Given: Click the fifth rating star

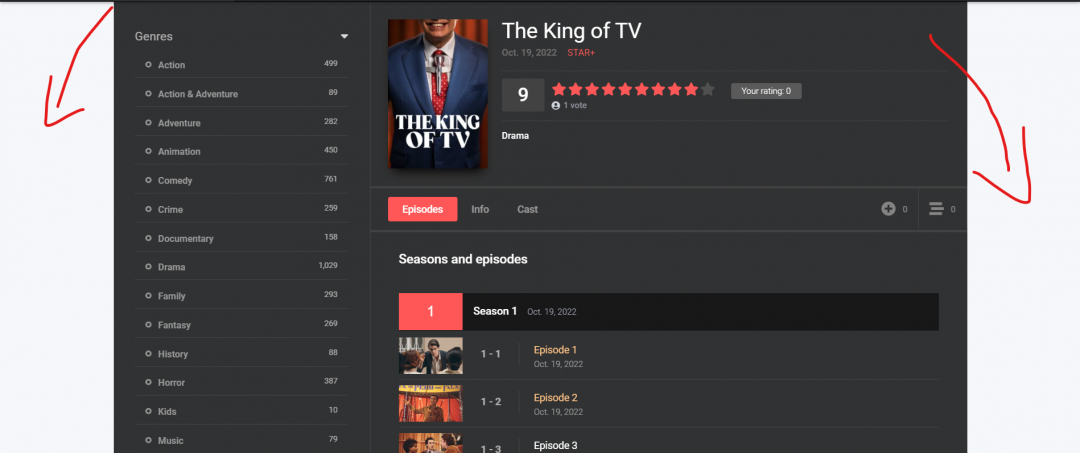Looking at the screenshot, I should pos(625,89).
